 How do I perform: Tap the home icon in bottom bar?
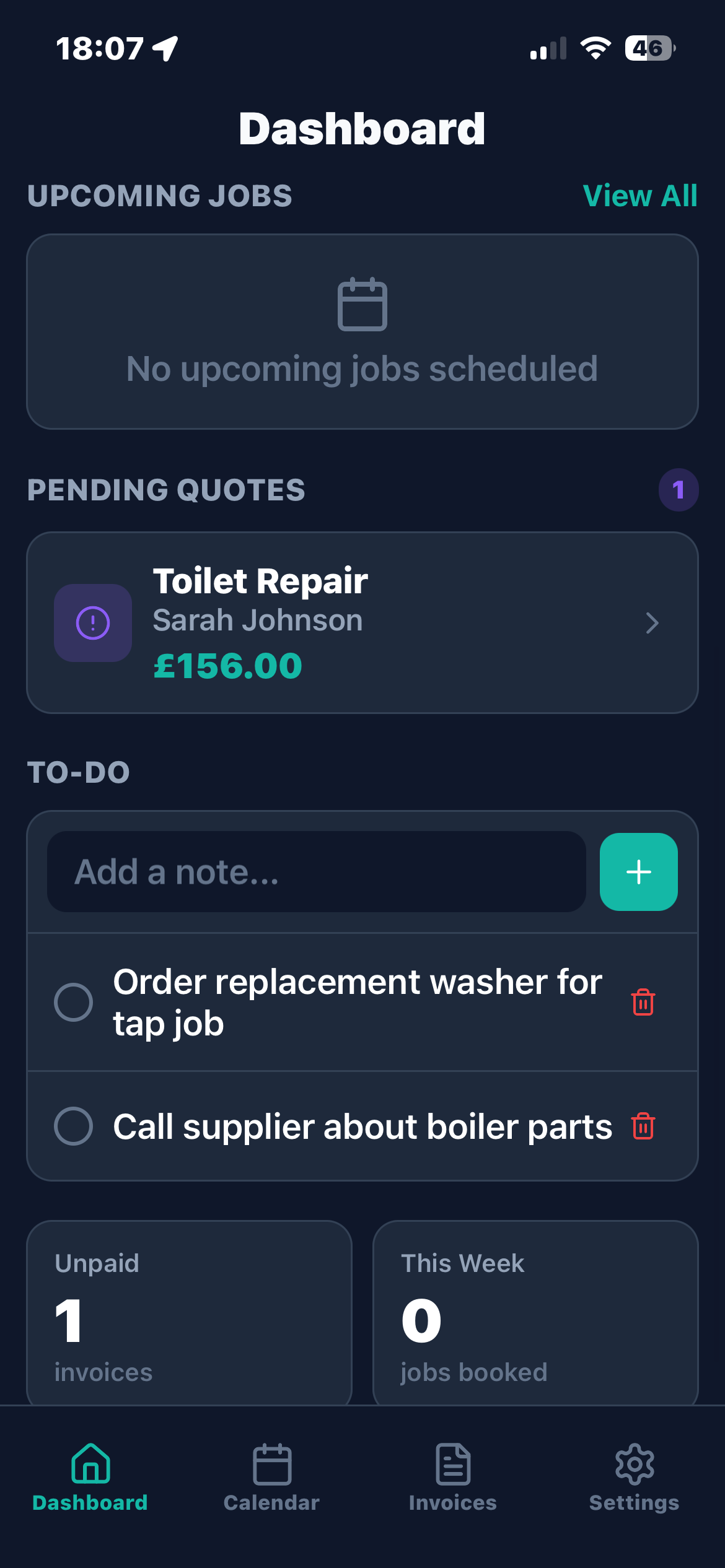tap(90, 1464)
